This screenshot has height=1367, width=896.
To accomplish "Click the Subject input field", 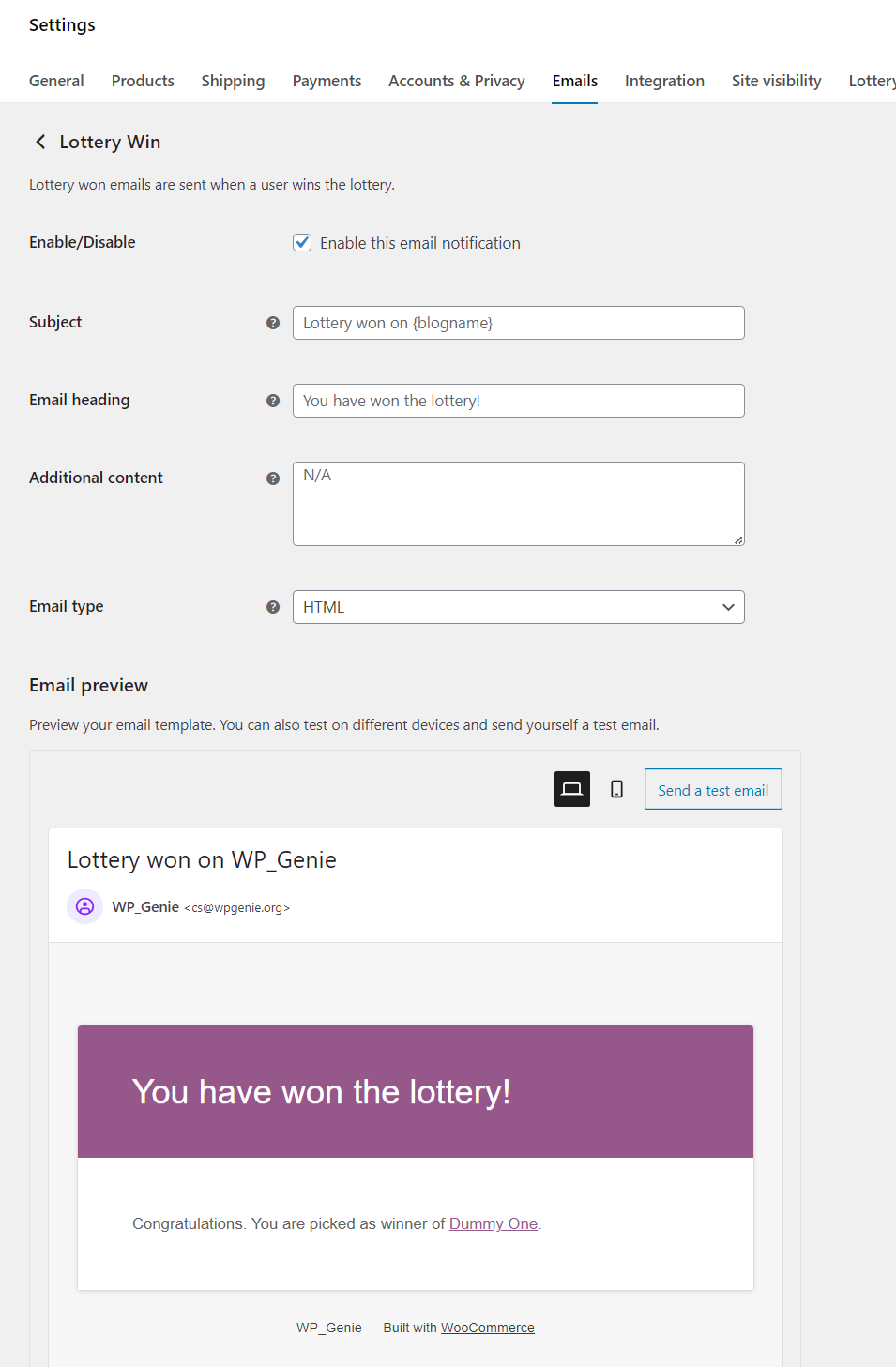I will (518, 323).
